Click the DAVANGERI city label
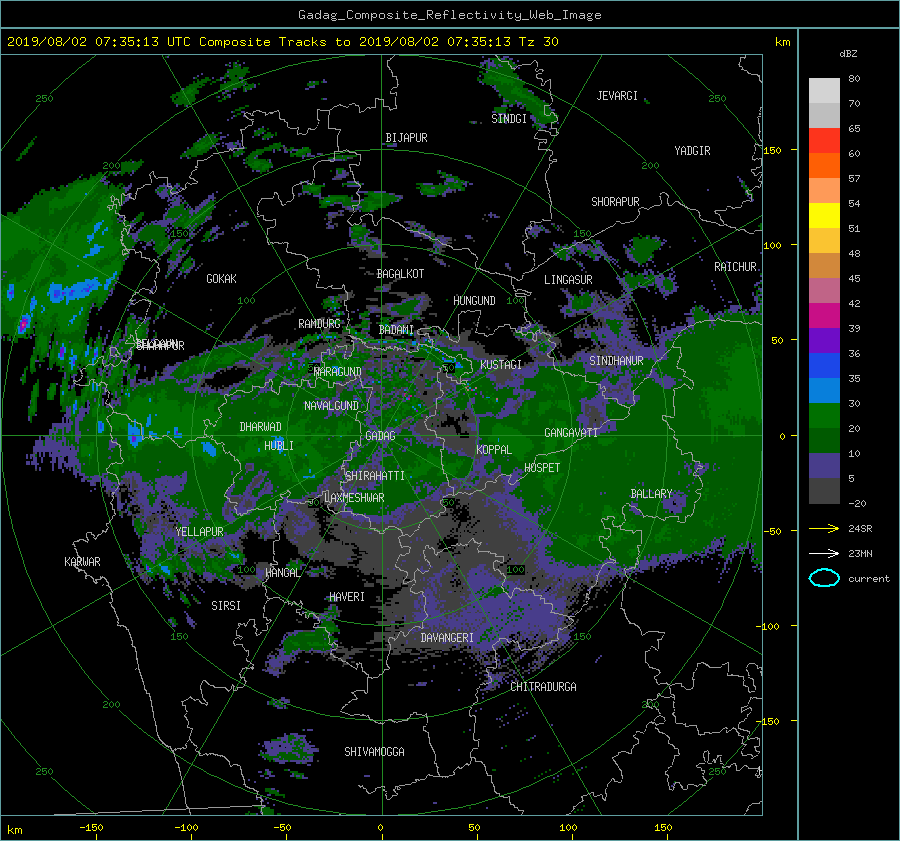The height and width of the screenshot is (841, 900). [x=447, y=638]
